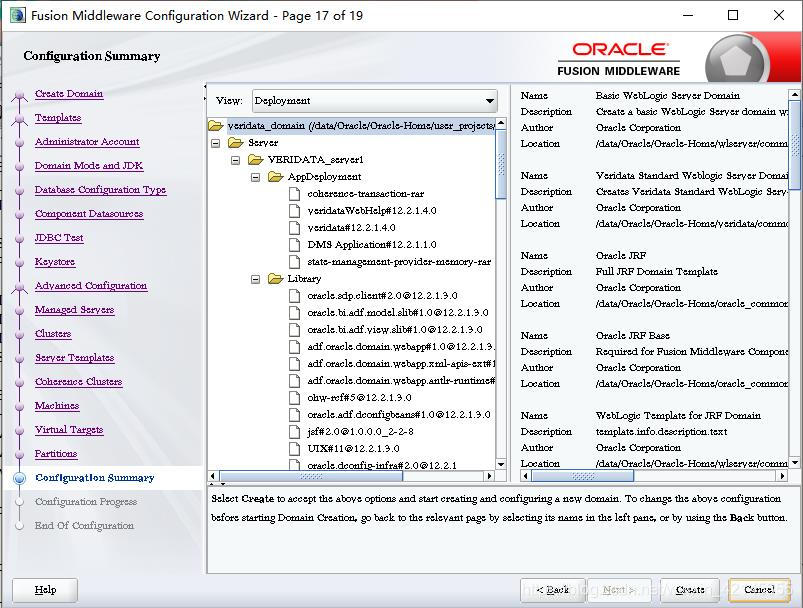Go to Templates step

[58, 118]
